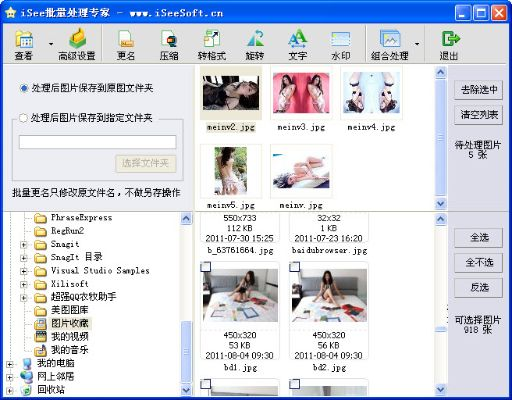Click the file browser scroll up arrow
Image resolution: width=512 pixels, height=400 pixels.
[441, 219]
